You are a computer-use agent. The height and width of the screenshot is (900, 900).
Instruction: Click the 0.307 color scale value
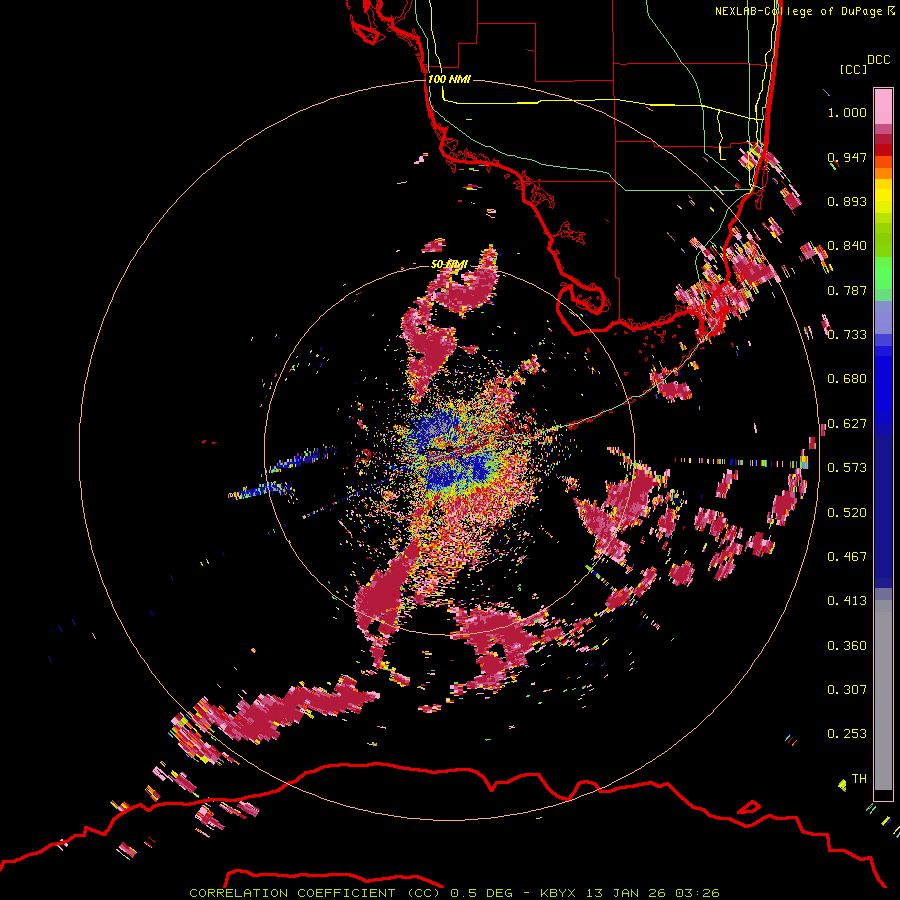click(847, 690)
